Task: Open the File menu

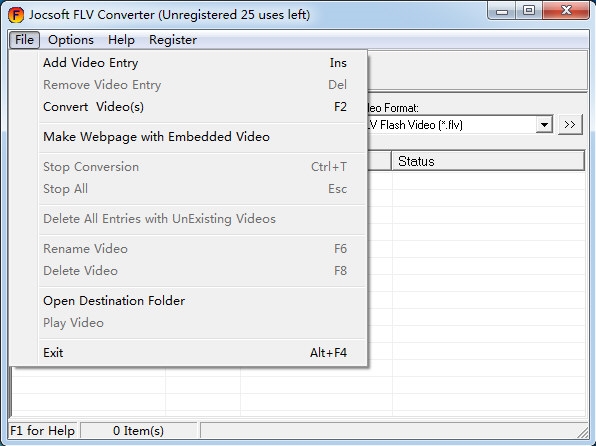Action: (x=24, y=40)
